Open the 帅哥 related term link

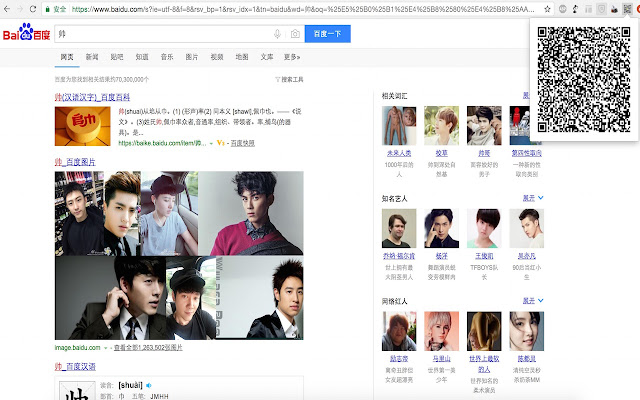coord(484,153)
